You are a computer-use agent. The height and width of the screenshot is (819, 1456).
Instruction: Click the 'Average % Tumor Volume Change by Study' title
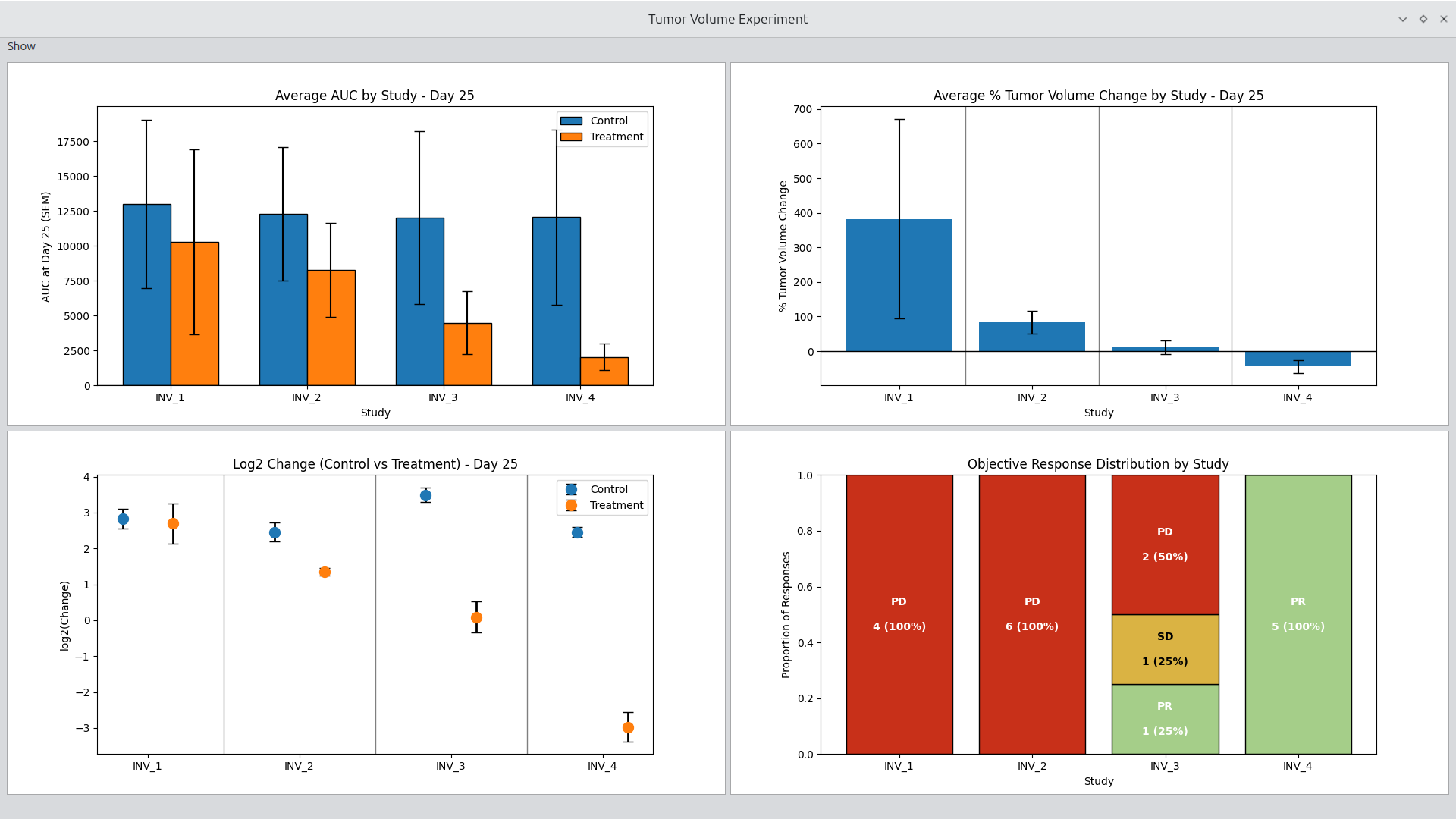pos(1098,96)
